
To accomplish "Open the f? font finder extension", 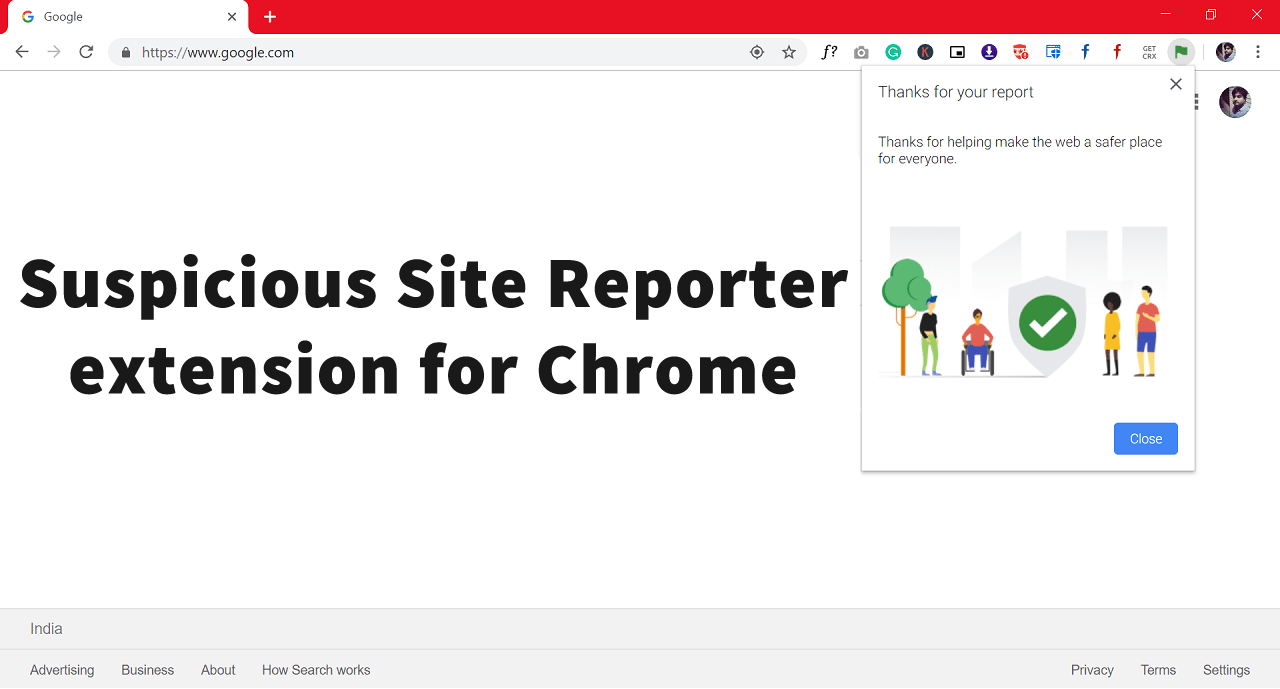I will pyautogui.click(x=829, y=52).
